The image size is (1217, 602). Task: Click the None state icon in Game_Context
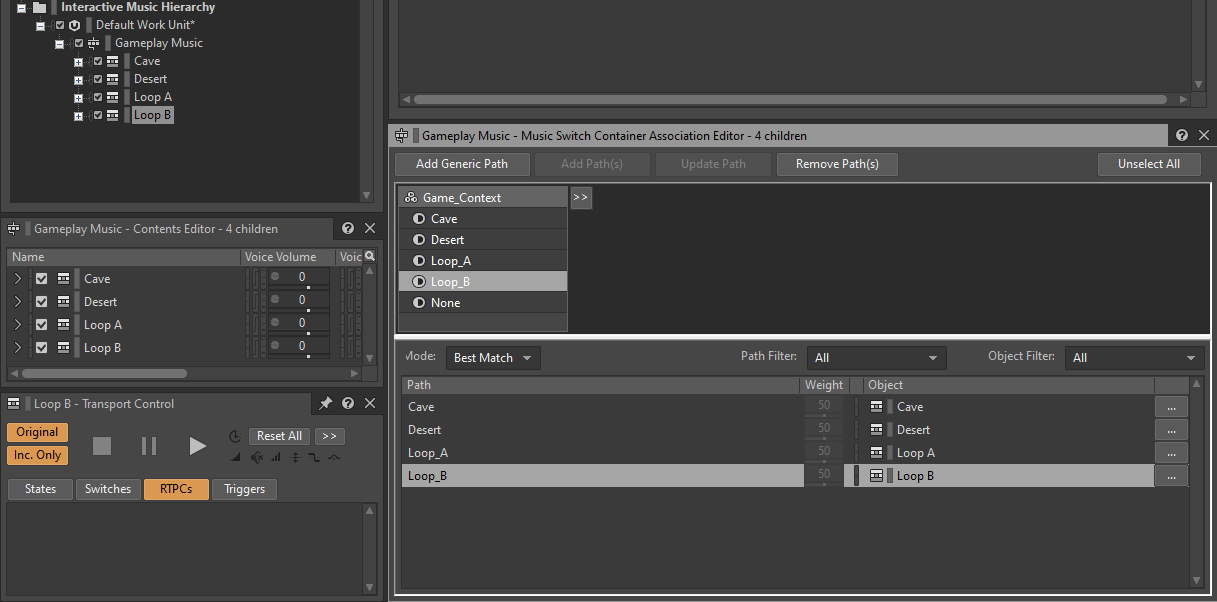tap(419, 303)
